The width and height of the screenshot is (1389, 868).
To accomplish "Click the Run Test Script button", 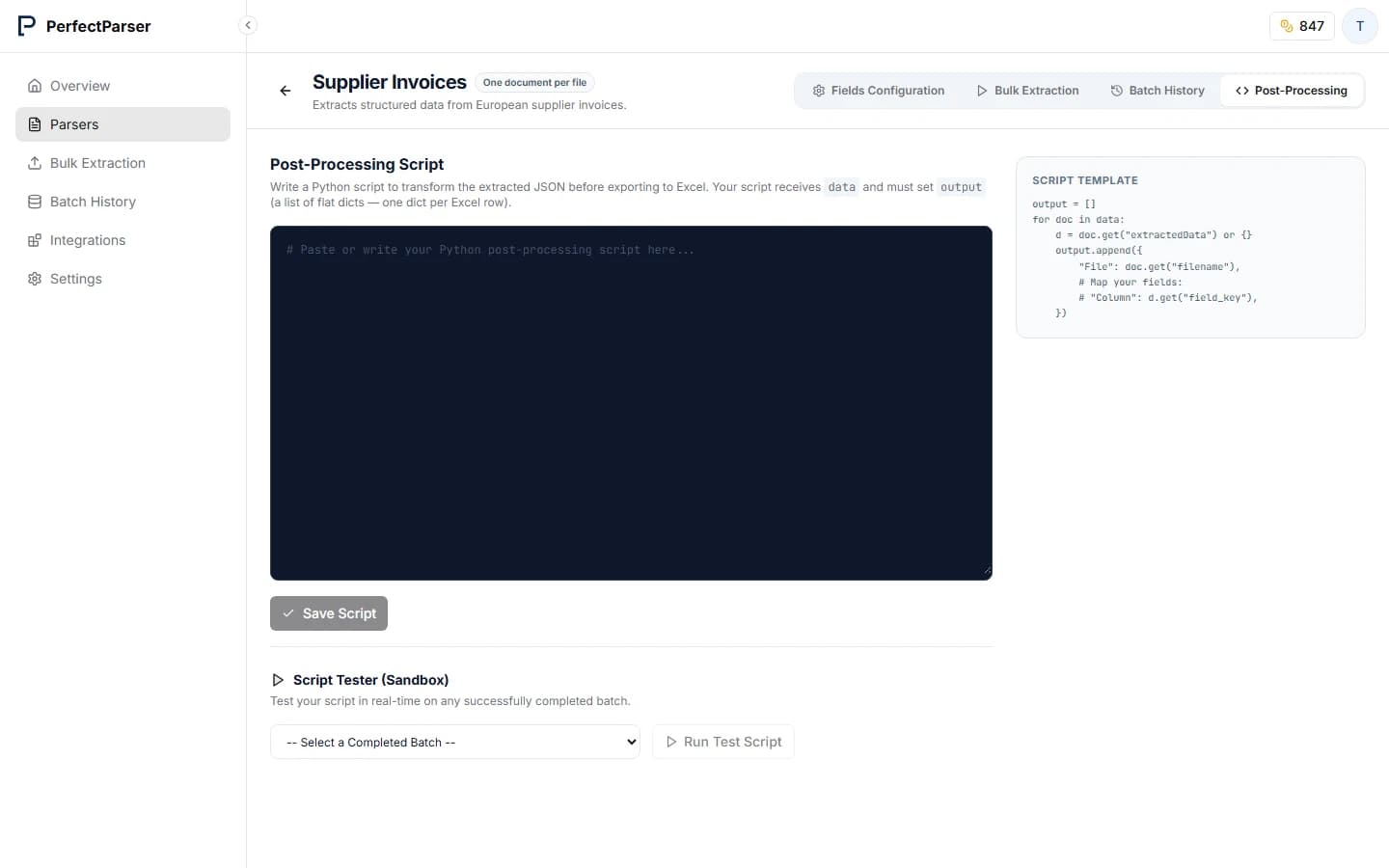I will coord(723,742).
